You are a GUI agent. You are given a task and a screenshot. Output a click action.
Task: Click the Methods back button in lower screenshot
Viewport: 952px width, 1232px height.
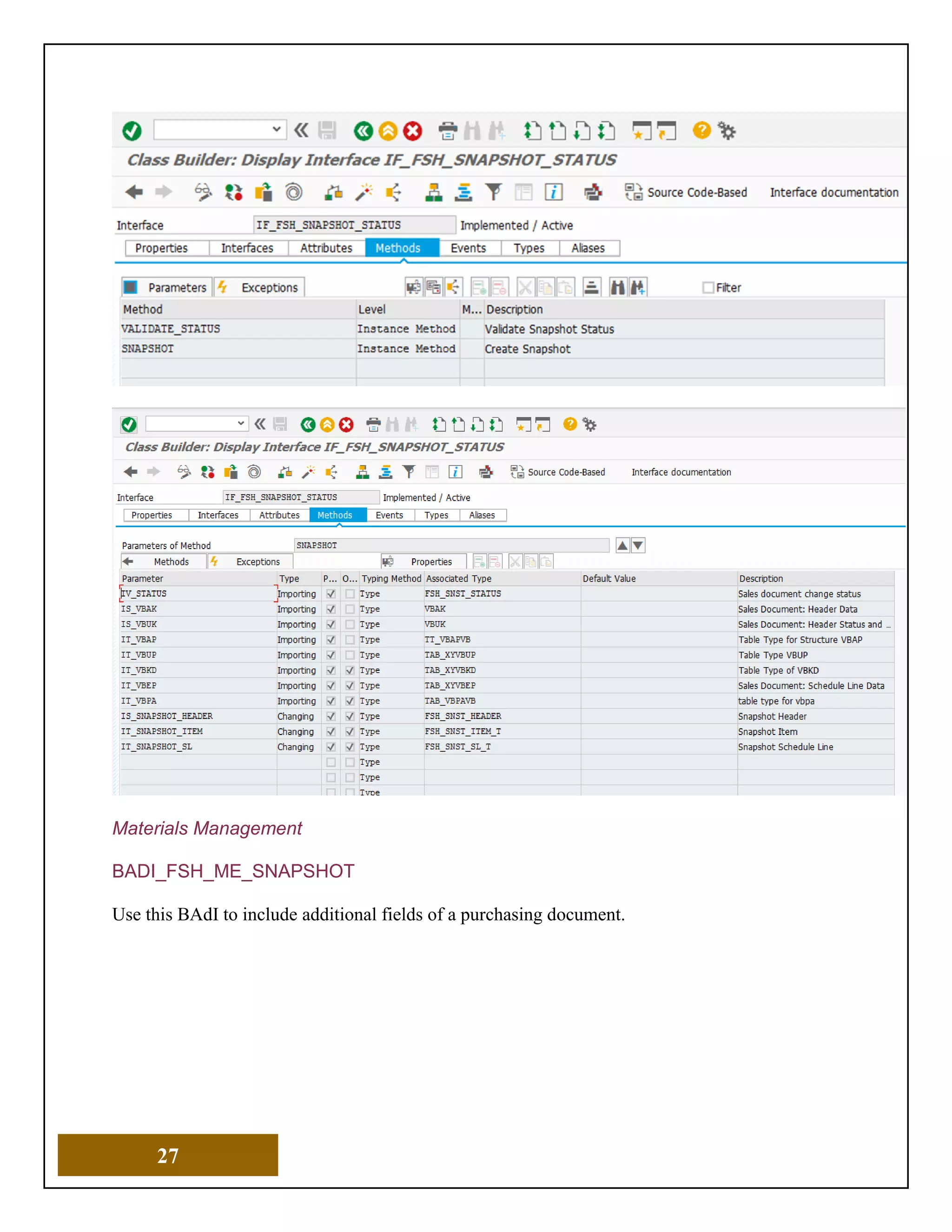click(x=164, y=561)
